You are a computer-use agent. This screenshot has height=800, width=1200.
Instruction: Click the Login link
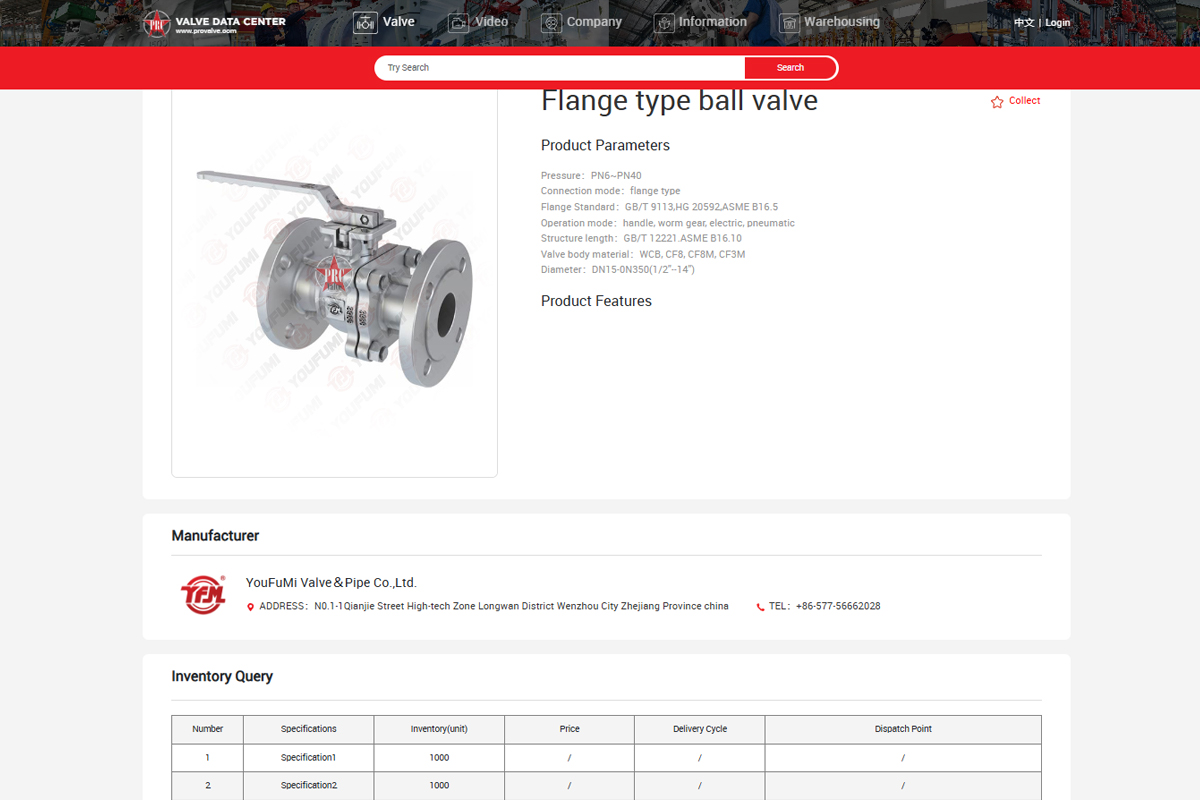1058,23
